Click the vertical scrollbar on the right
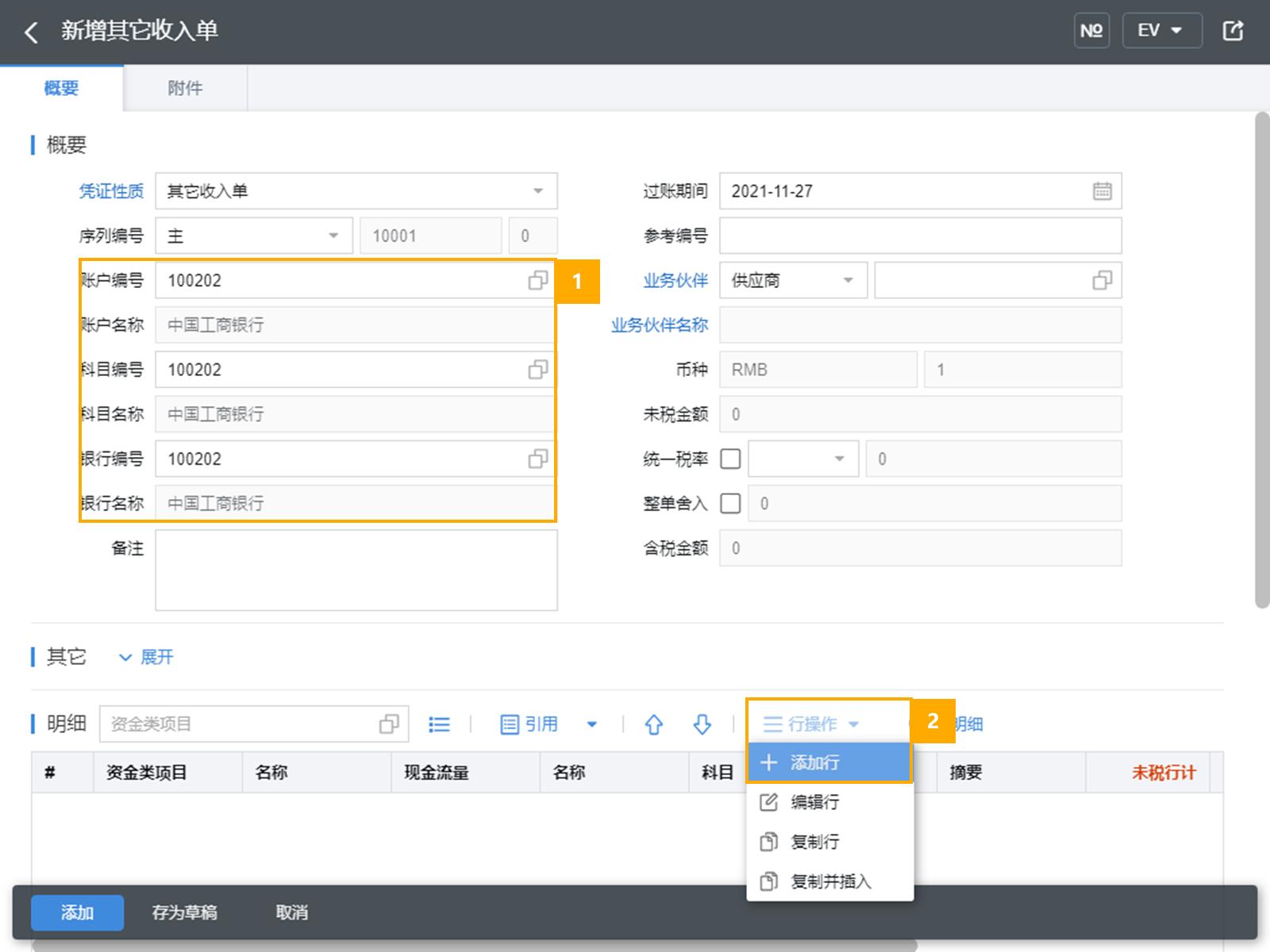1270x952 pixels. click(x=1262, y=361)
